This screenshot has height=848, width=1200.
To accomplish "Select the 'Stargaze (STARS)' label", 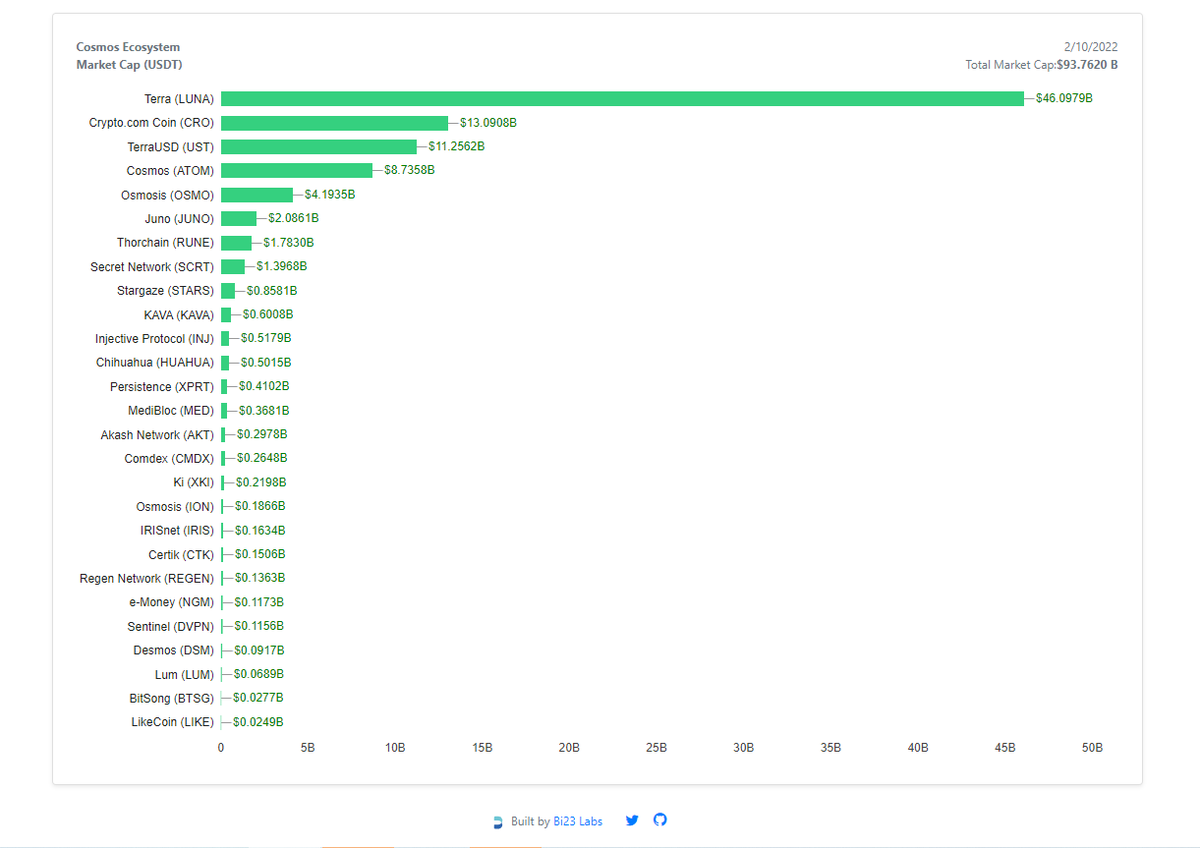I will (165, 291).
